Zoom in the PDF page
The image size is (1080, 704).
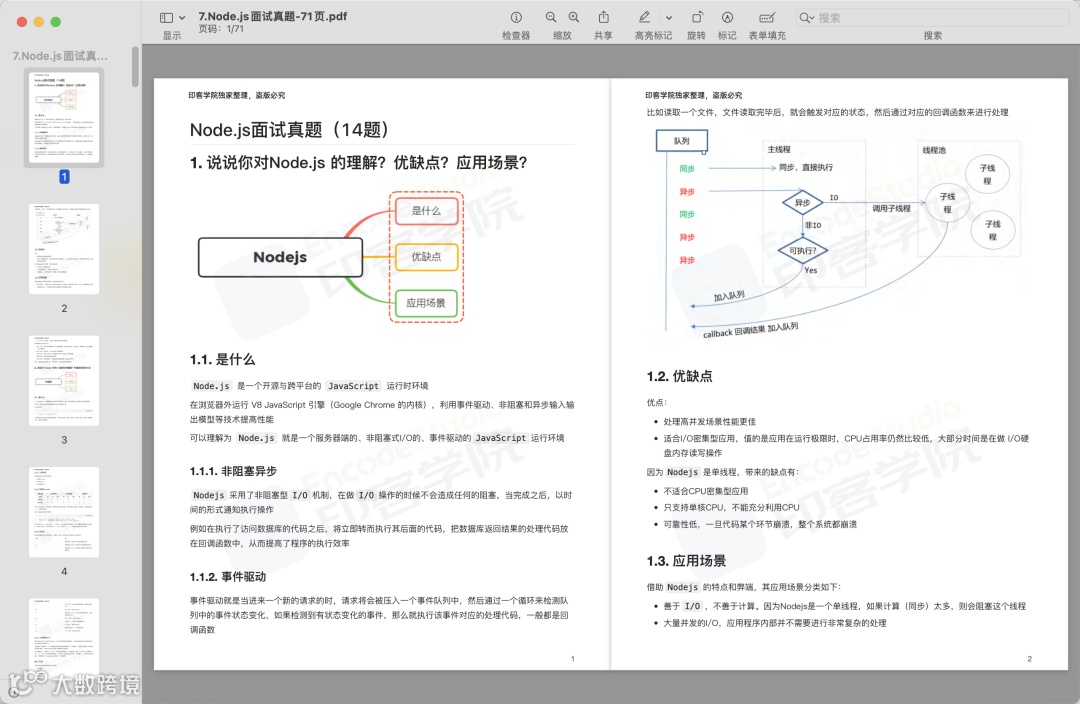pyautogui.click(x=574, y=17)
